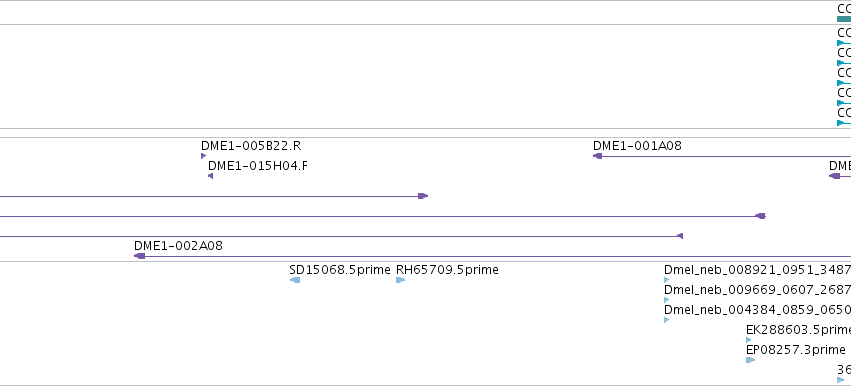Select the teal gene bar at top right
Screen dimensions: 851x386
tap(844, 19)
